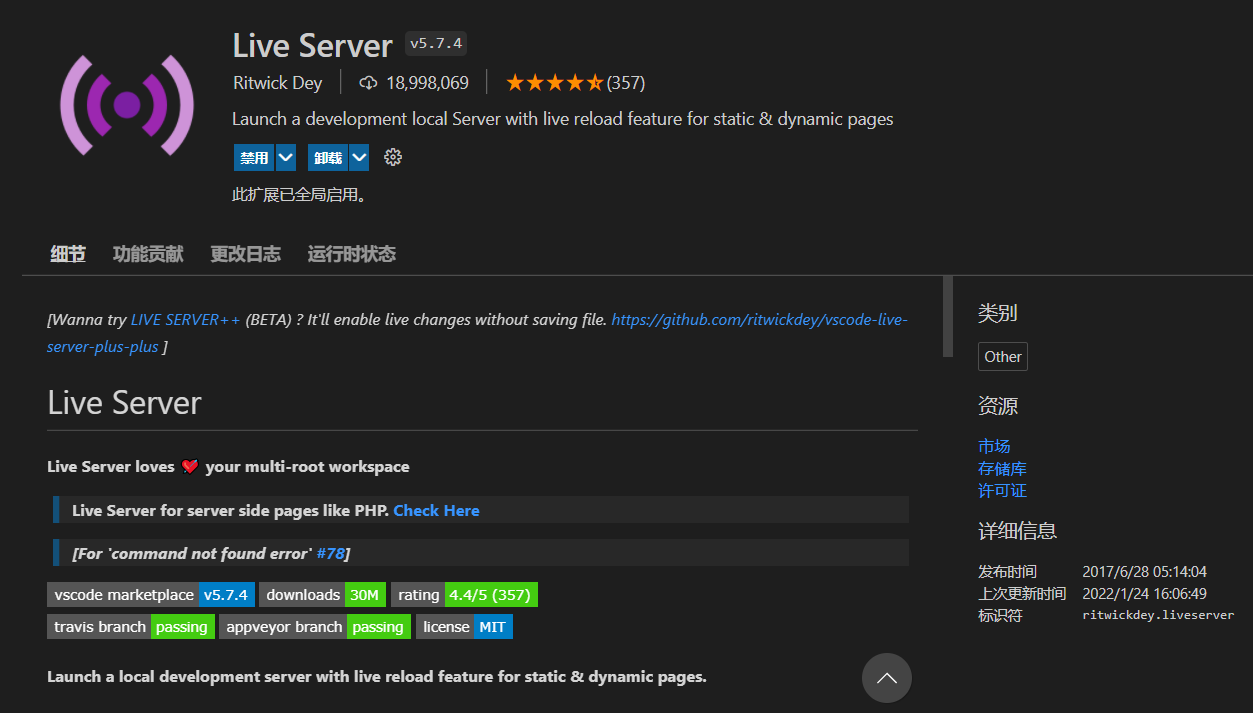
Task: Expand the dropdown arrow next to 禁用
Action: (286, 158)
